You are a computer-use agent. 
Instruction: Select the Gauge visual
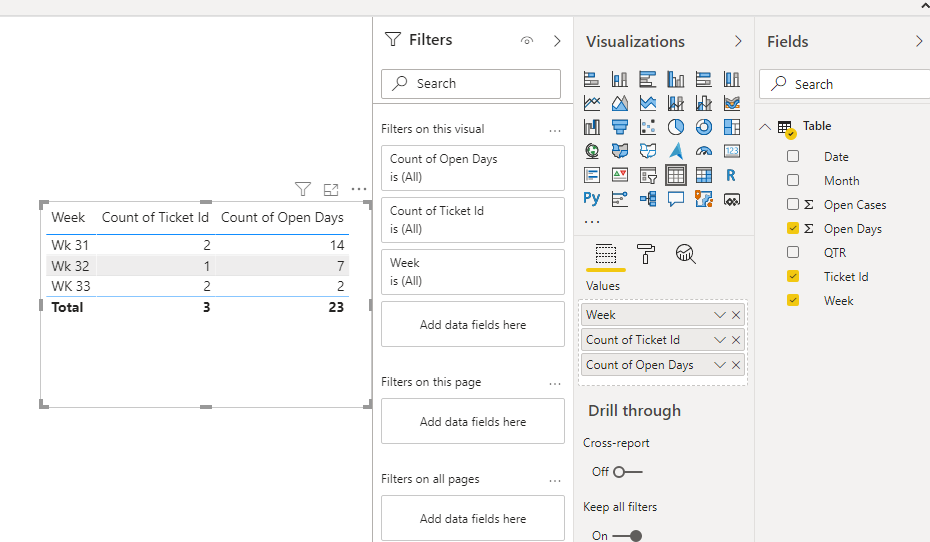coord(703,151)
